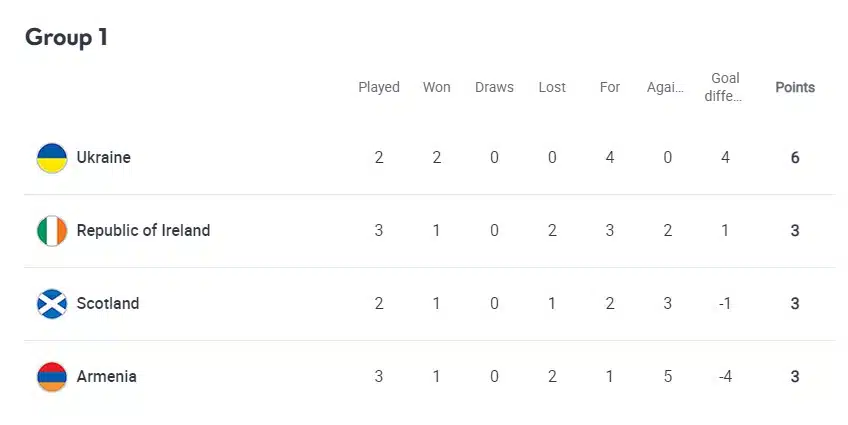This screenshot has width=848, height=425.
Task: Open the Republic of Ireland team link
Action: click(x=143, y=231)
